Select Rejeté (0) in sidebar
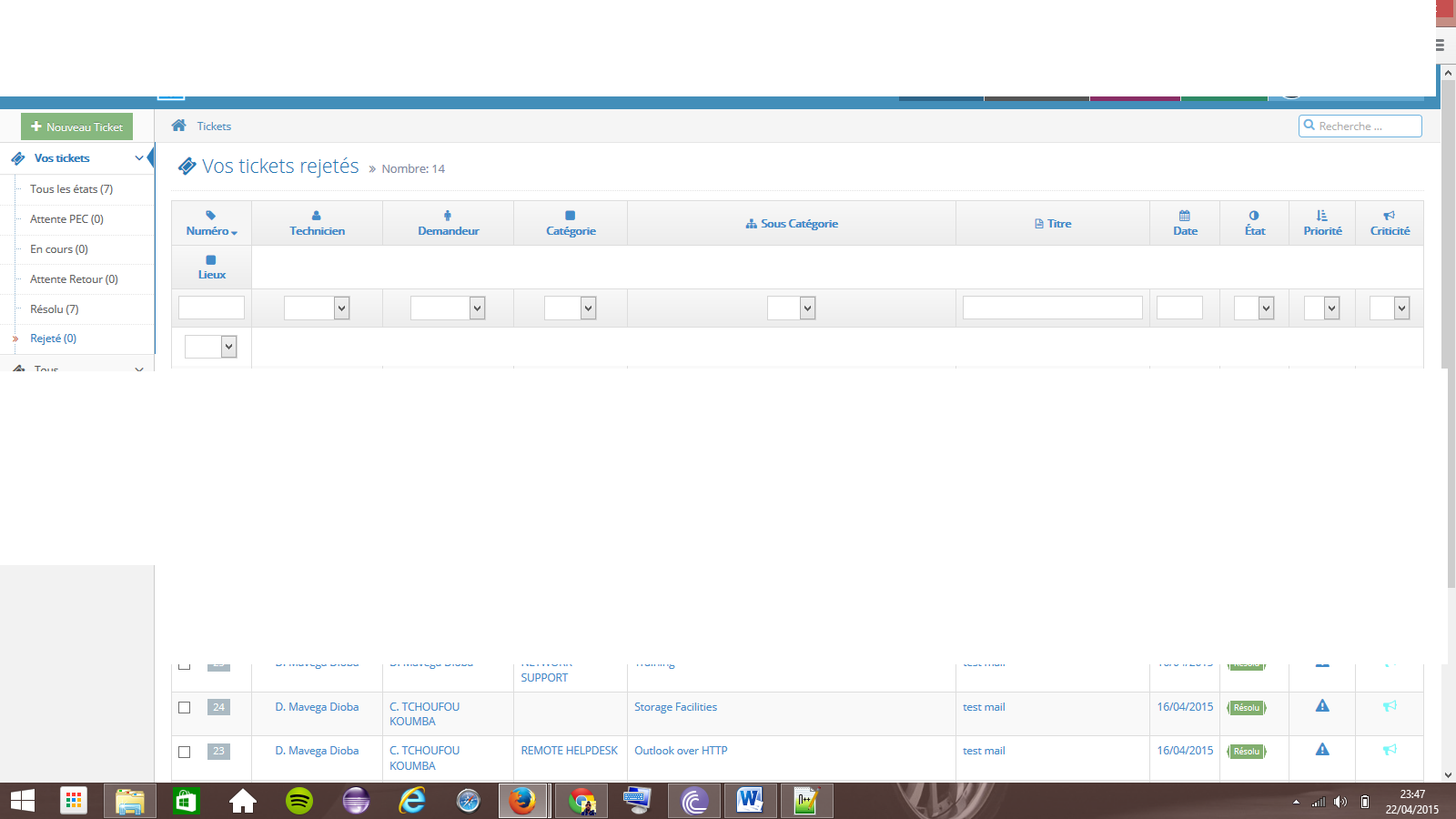Viewport: 1456px width, 819px height. (x=53, y=339)
